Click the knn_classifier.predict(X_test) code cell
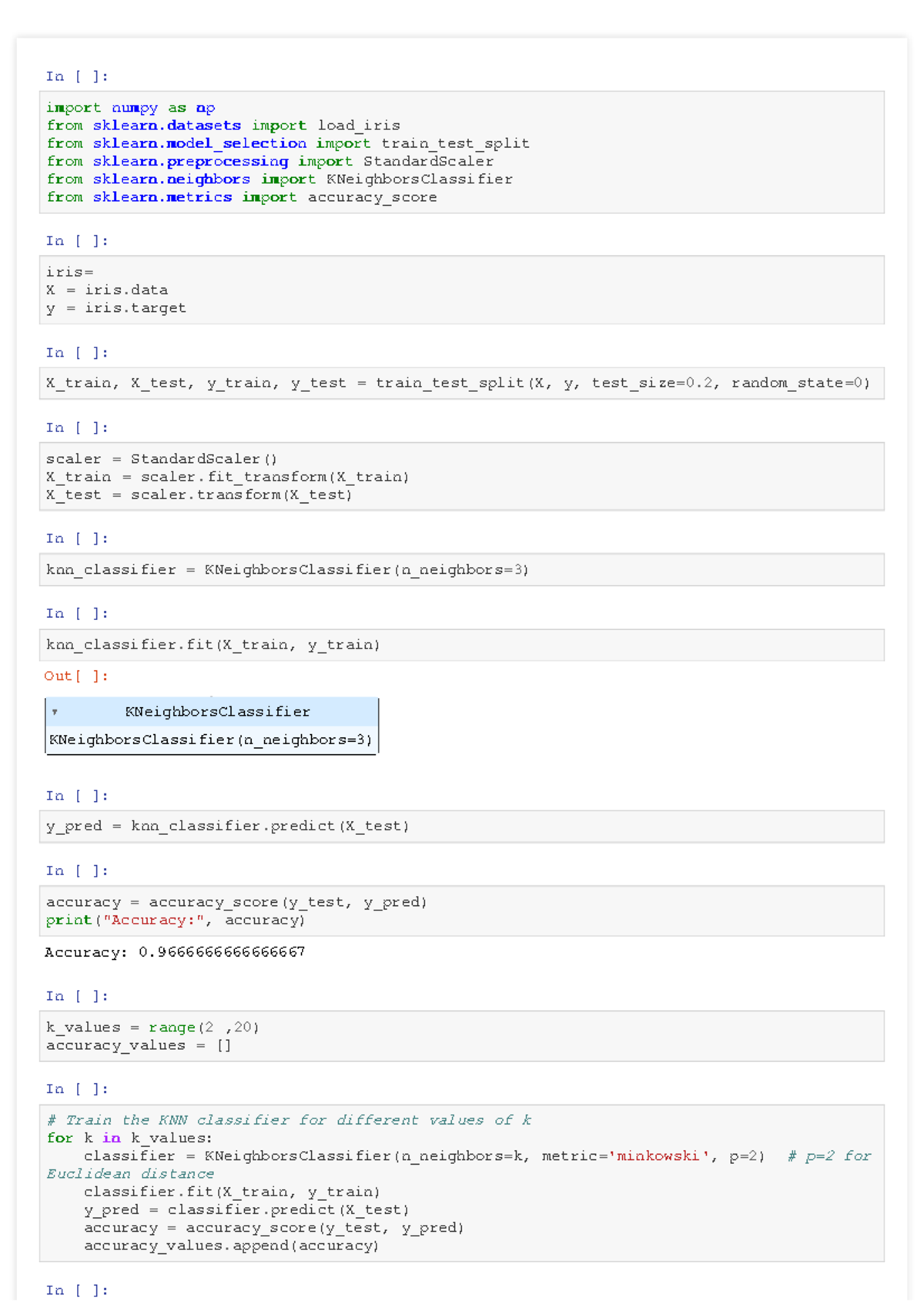This screenshot has width=924, height=1308. [462, 826]
